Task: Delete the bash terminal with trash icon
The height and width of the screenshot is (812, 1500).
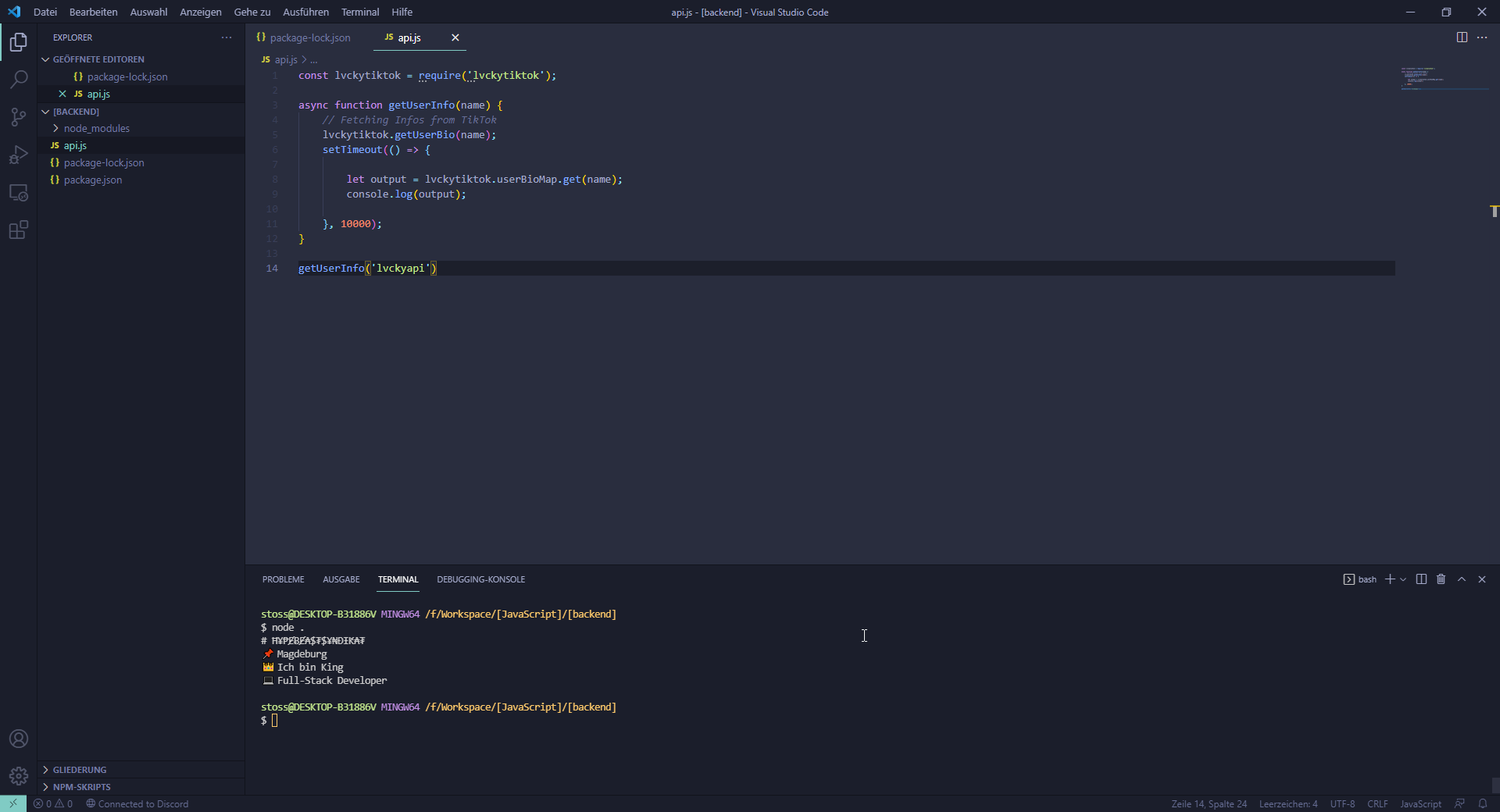Action: tap(1441, 579)
